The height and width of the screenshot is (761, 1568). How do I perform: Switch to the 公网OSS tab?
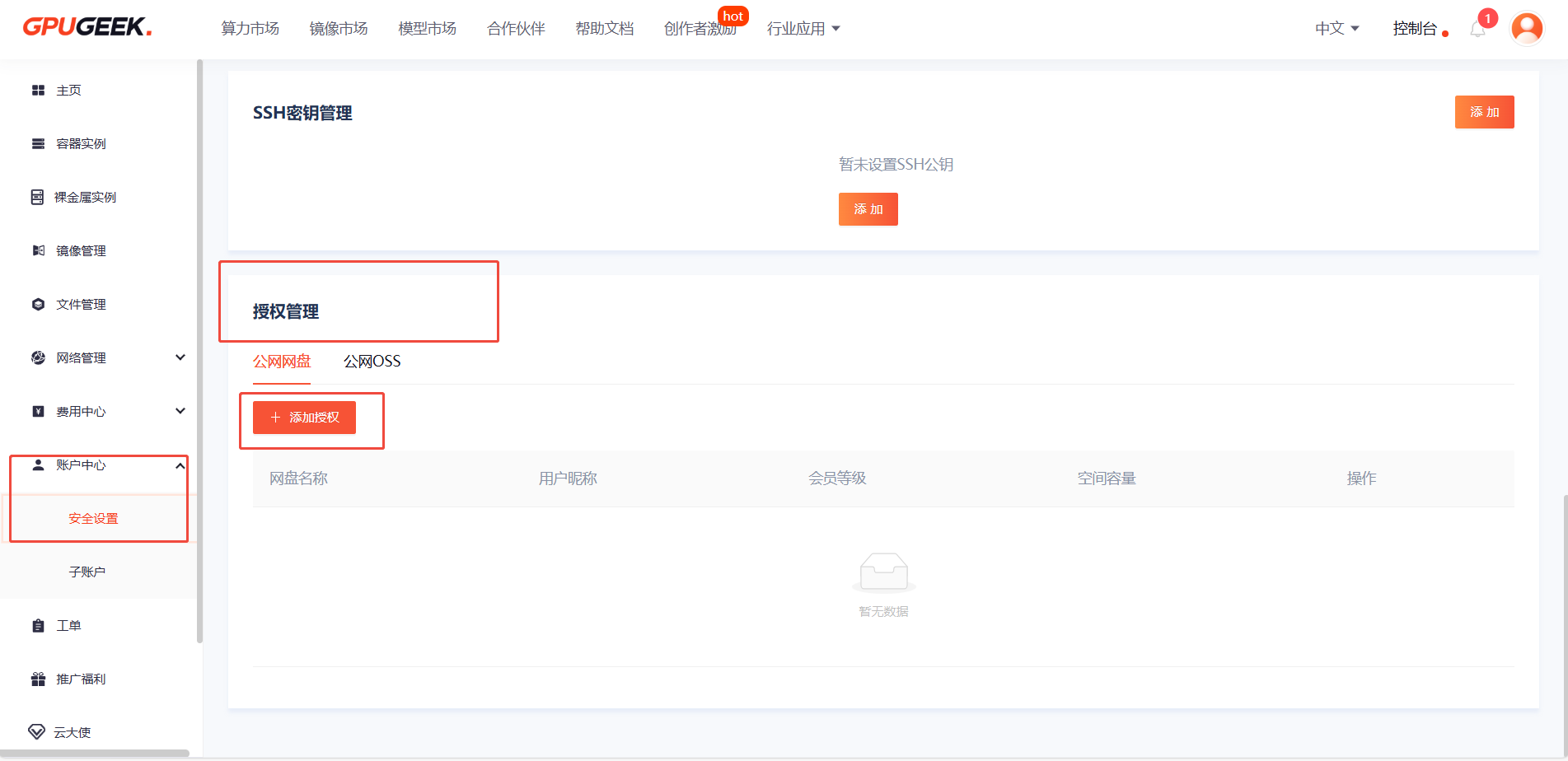[372, 362]
